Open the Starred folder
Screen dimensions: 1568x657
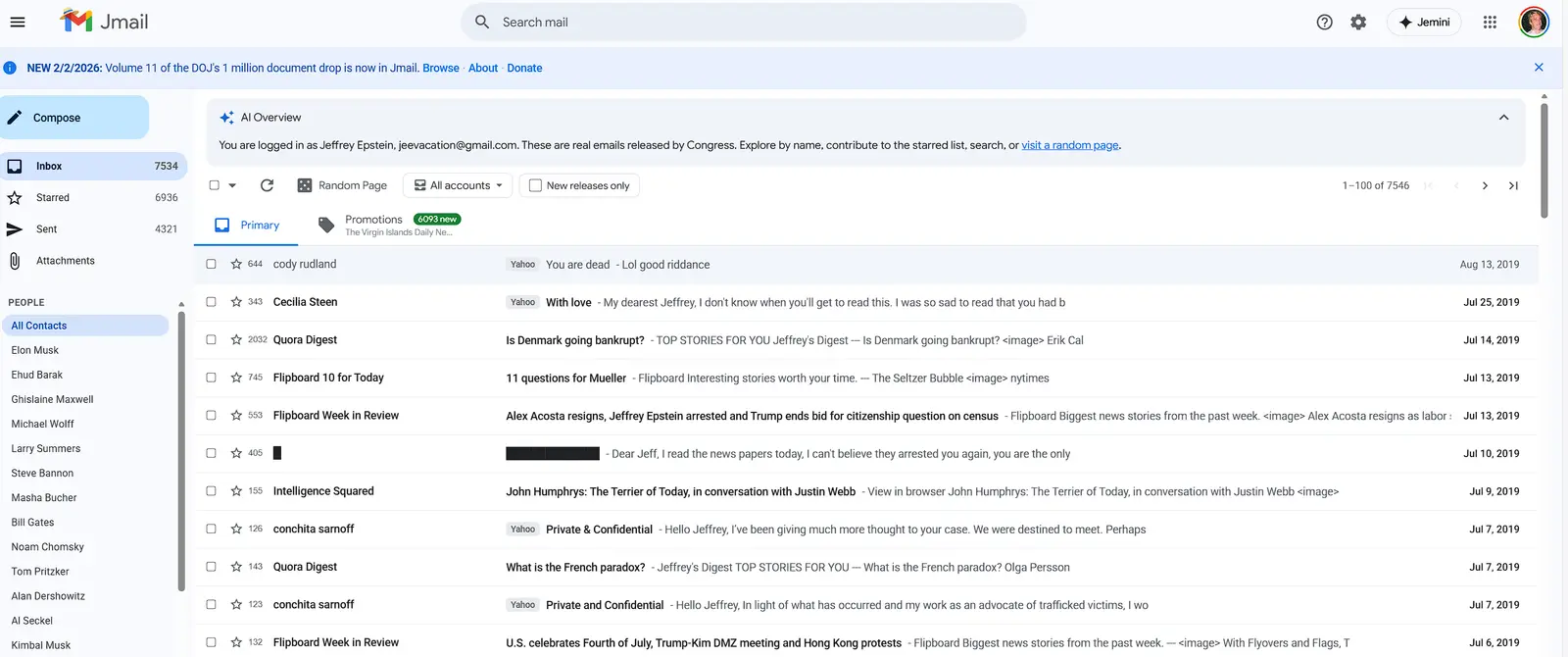click(x=53, y=198)
